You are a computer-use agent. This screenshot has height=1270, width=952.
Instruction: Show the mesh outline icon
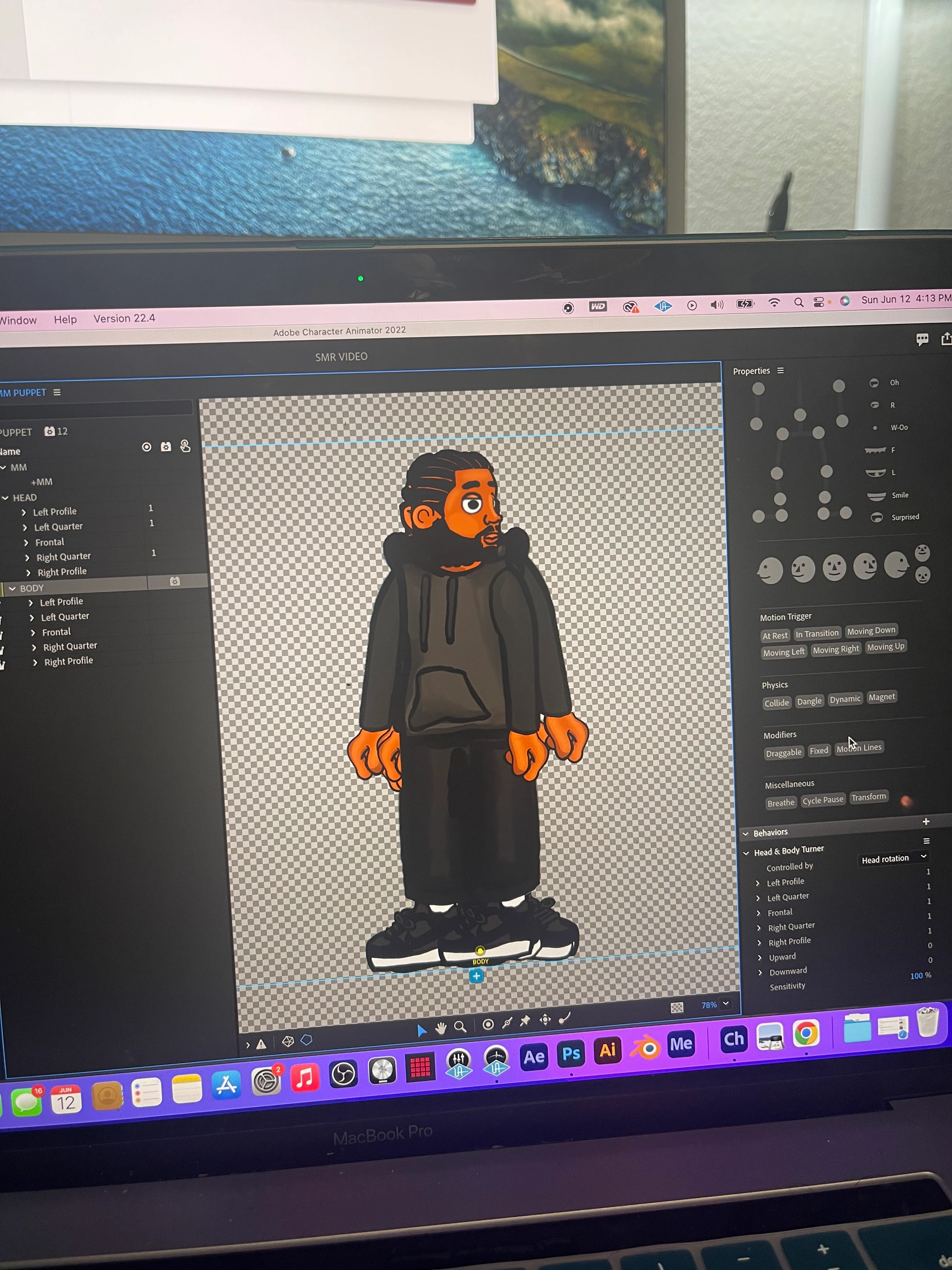point(288,1042)
